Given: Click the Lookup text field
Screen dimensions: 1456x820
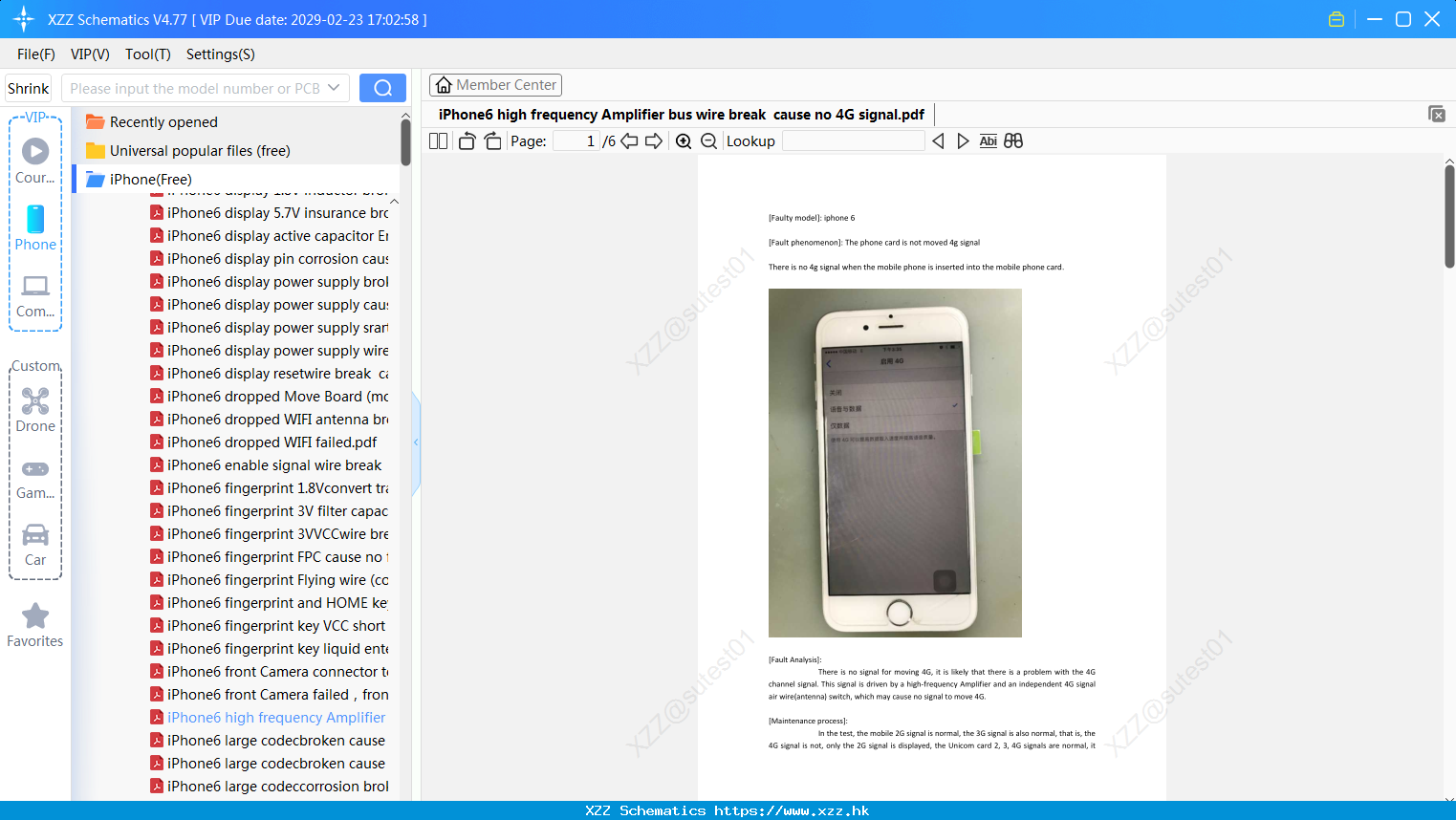Looking at the screenshot, I should point(853,141).
